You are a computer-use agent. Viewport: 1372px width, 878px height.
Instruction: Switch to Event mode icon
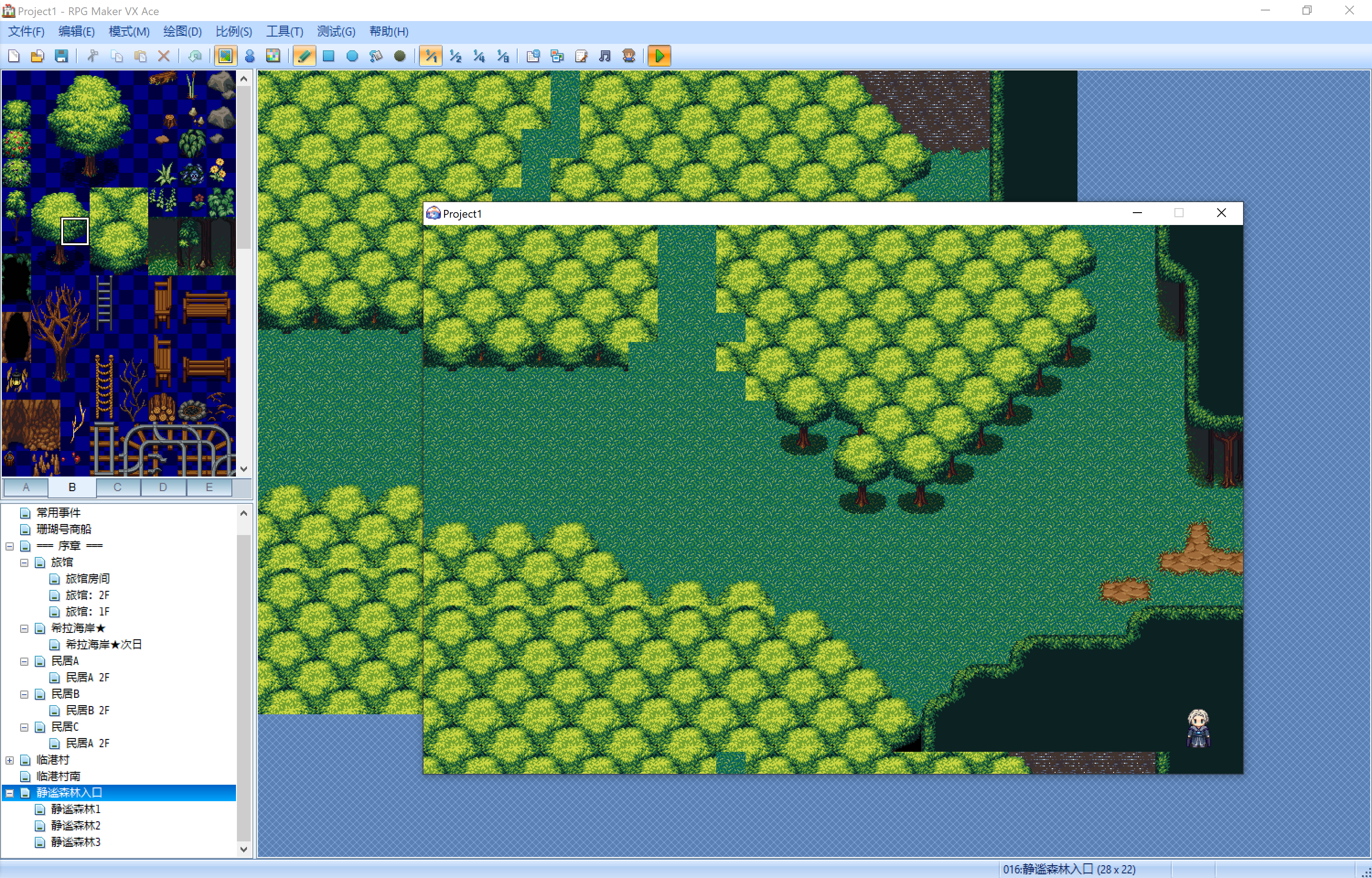point(250,56)
